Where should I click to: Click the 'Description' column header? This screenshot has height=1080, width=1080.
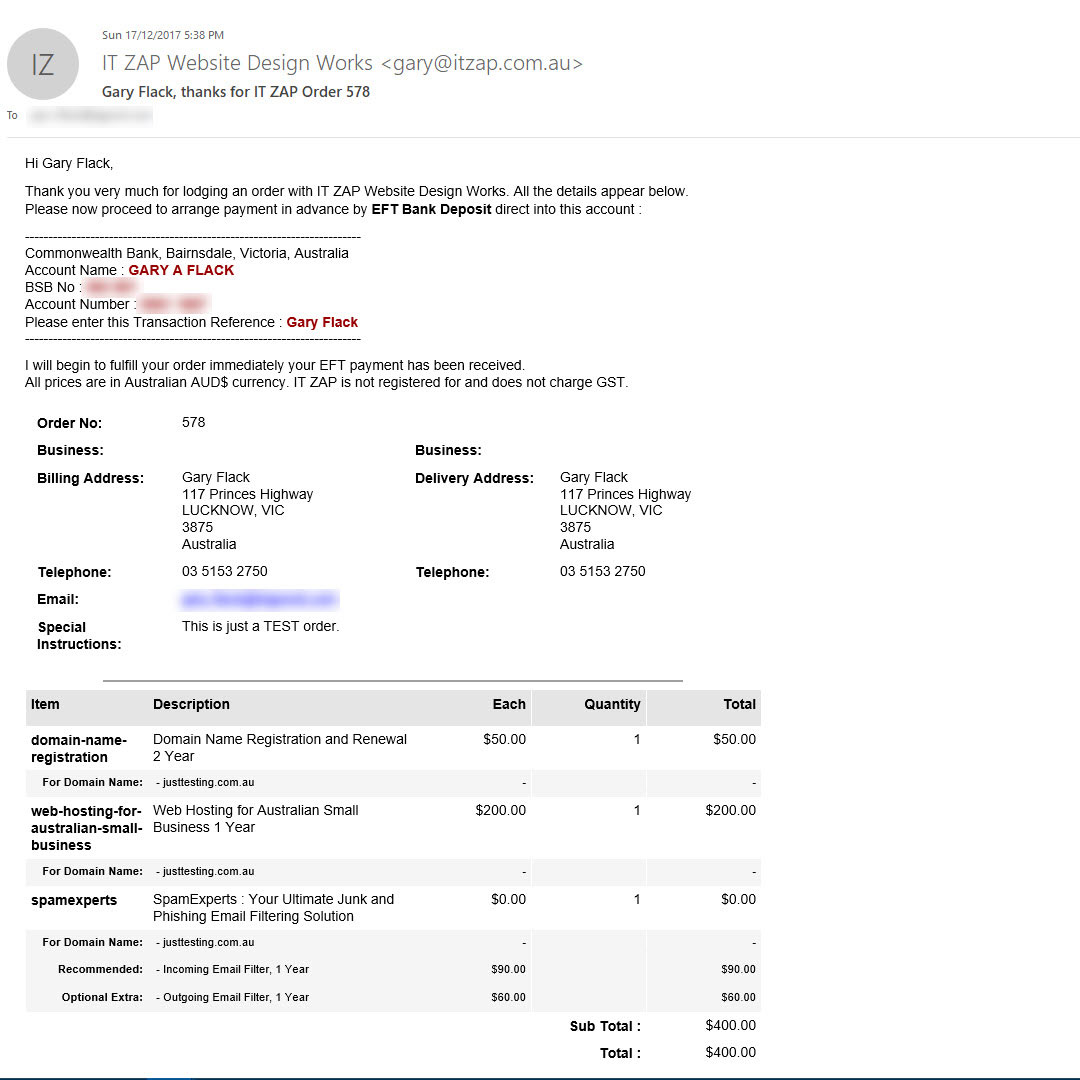pyautogui.click(x=191, y=704)
